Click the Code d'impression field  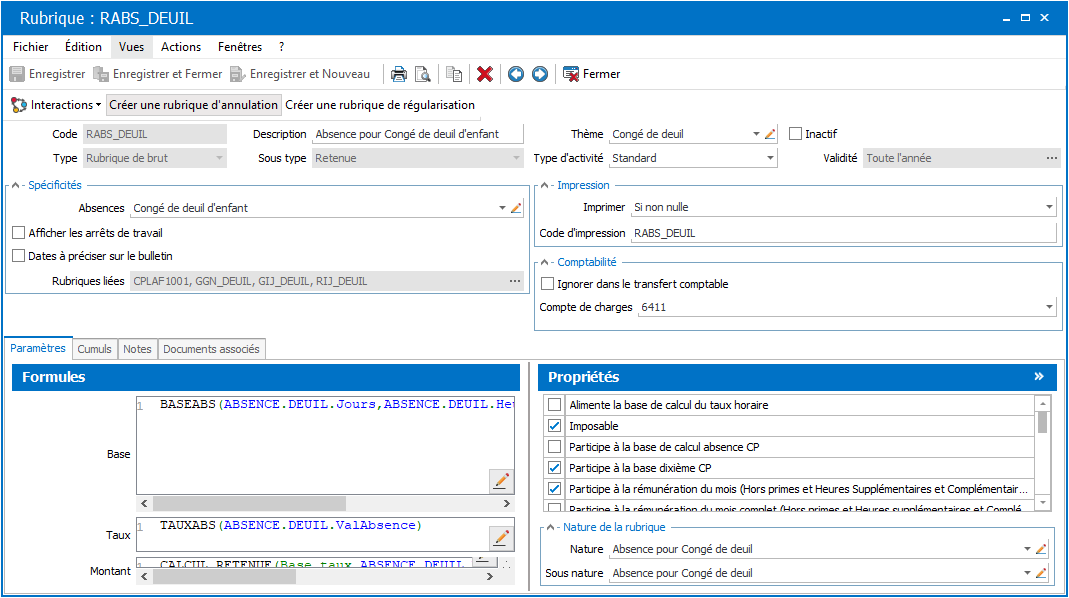pos(843,233)
